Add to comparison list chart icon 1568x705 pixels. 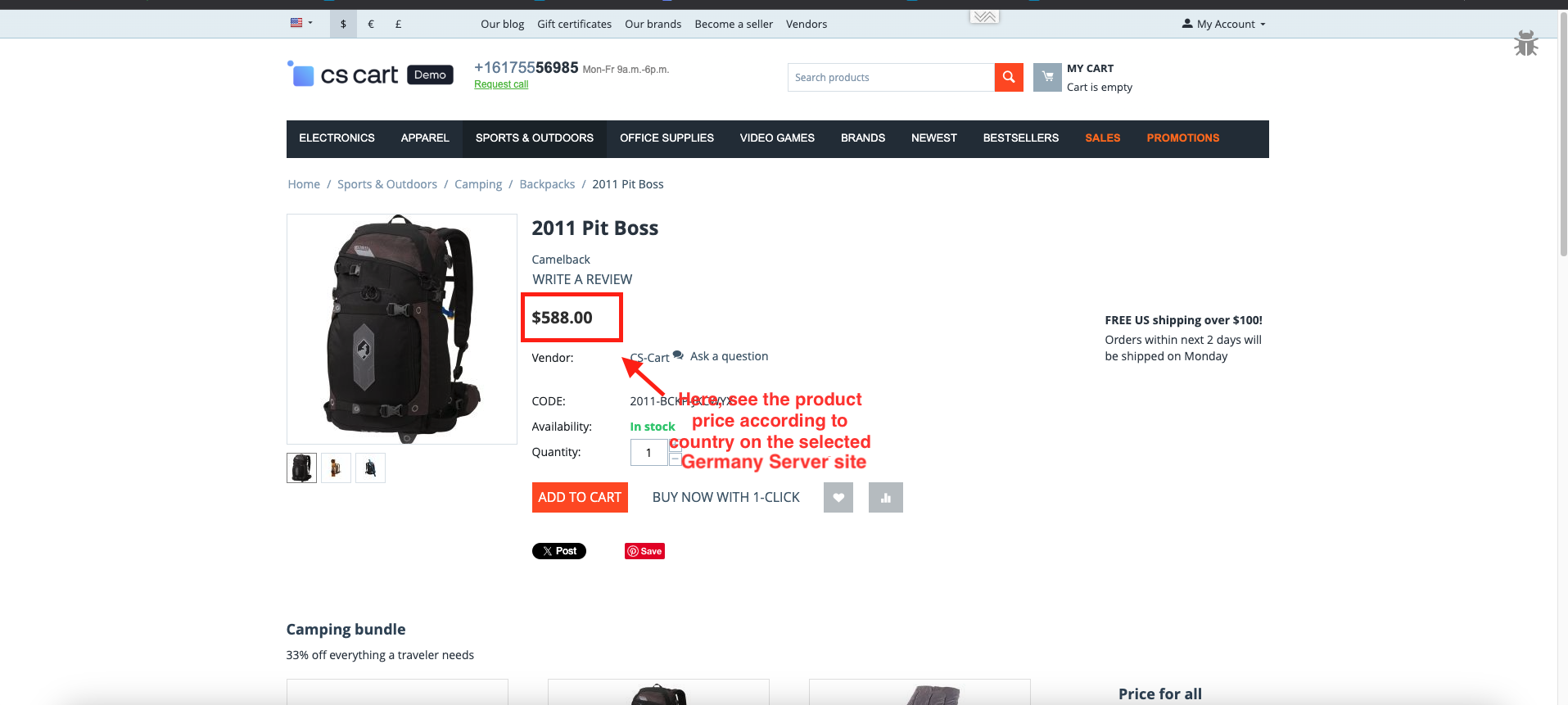[x=886, y=497]
